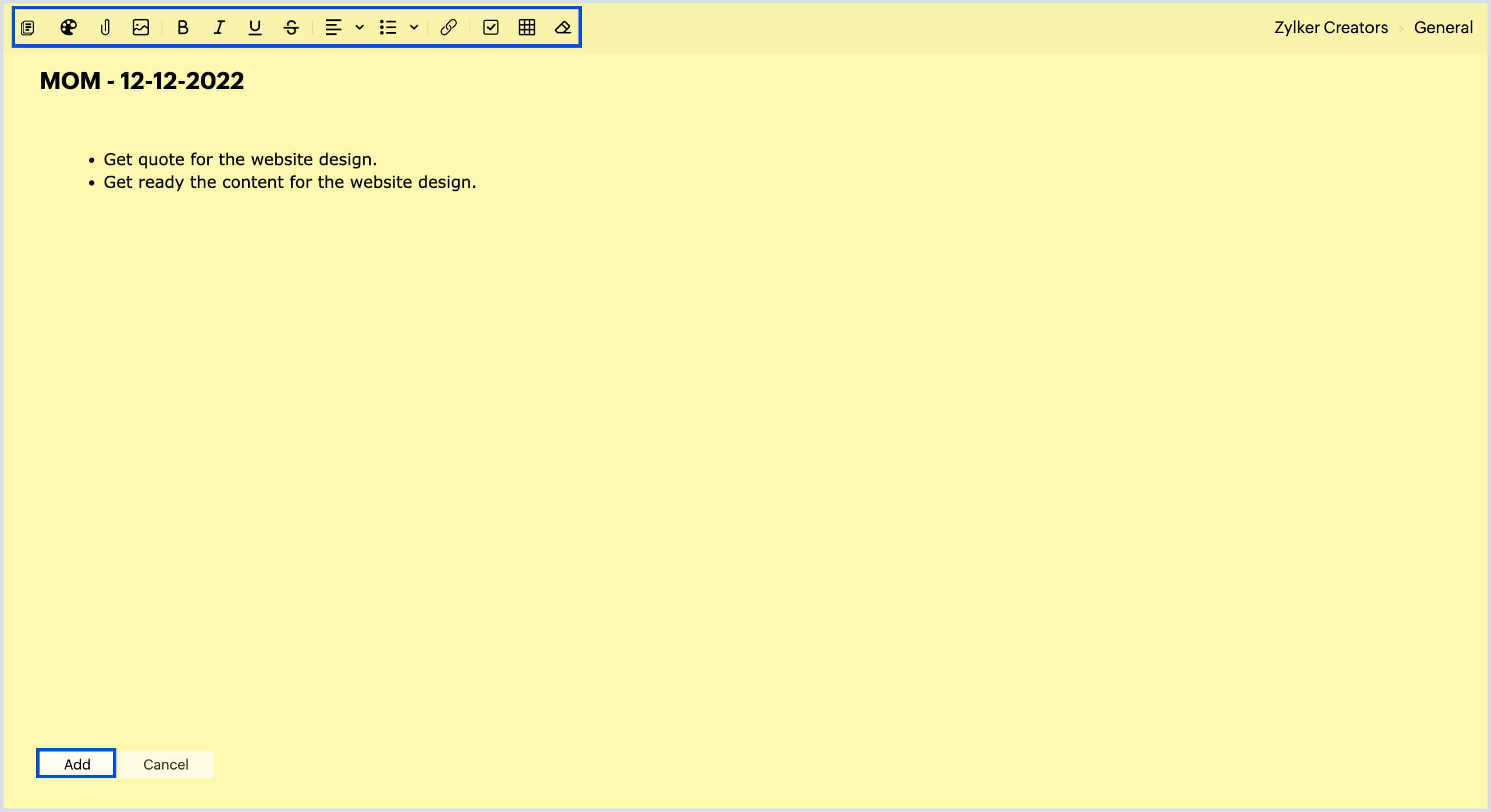Image resolution: width=1491 pixels, height=812 pixels.
Task: Underline the selected text
Action: coord(254,27)
